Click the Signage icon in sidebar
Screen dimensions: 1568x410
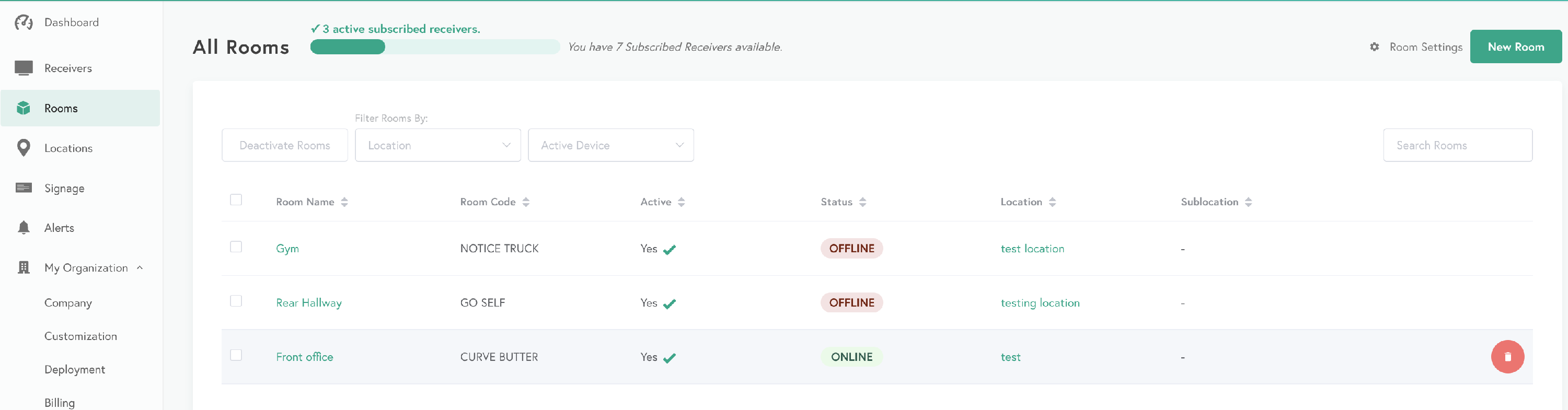click(x=23, y=188)
